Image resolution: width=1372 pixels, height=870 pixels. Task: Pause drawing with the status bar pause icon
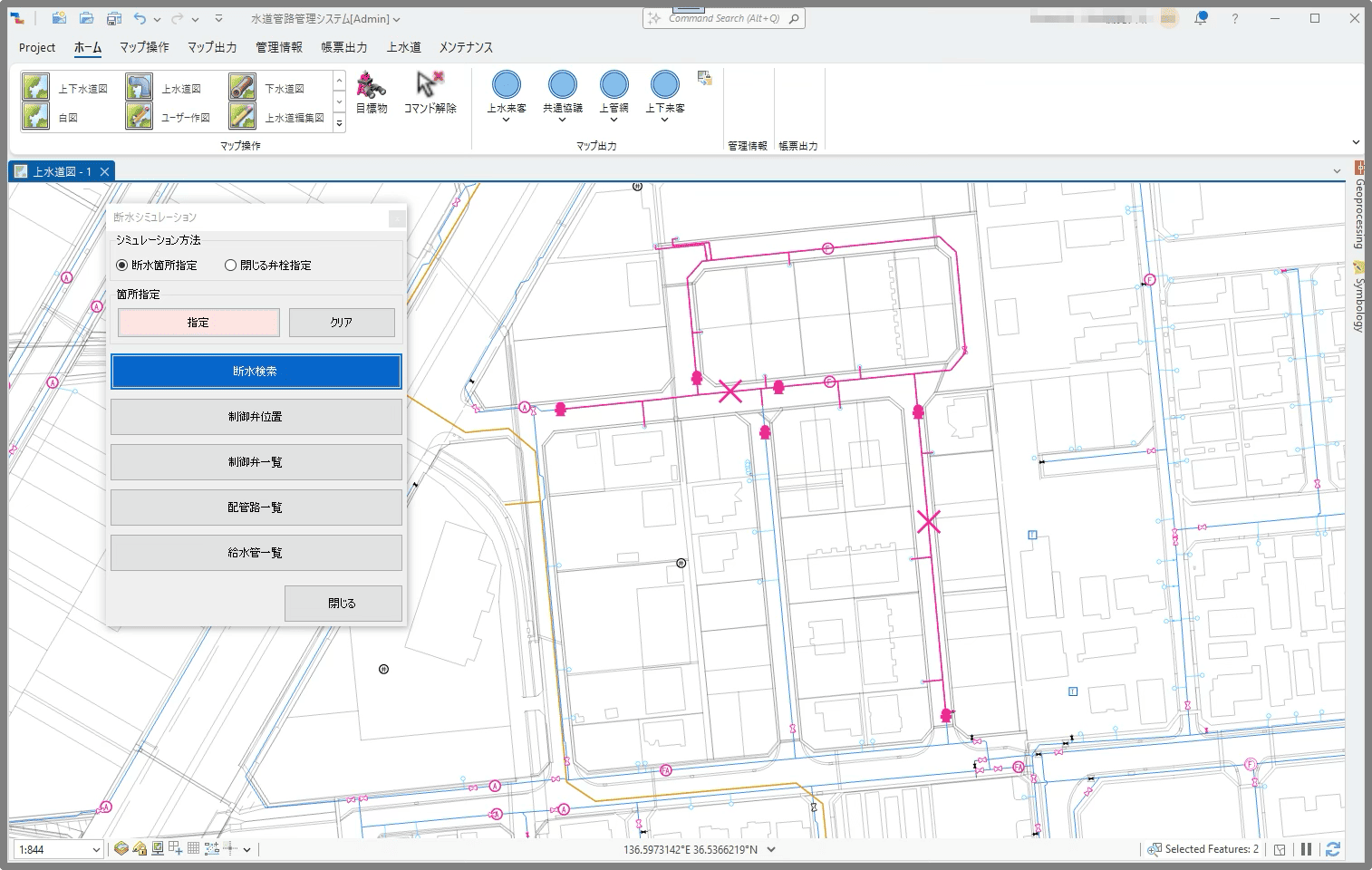pyautogui.click(x=1306, y=849)
